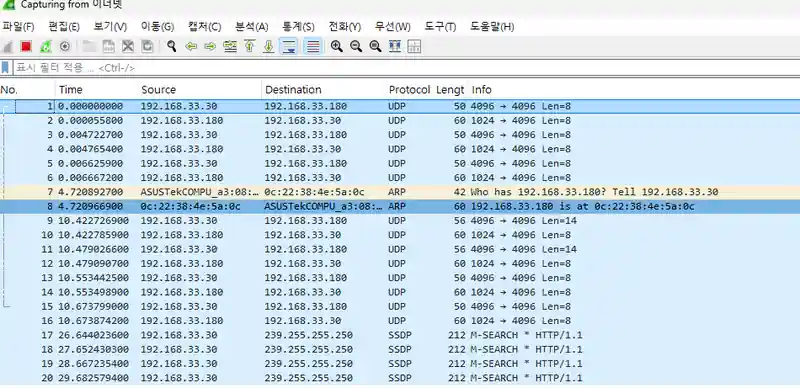Select packet 4 at time 0.004765400

(400, 149)
